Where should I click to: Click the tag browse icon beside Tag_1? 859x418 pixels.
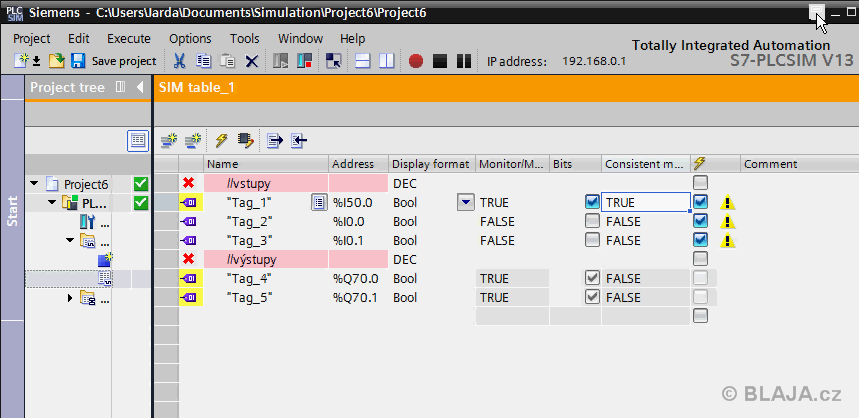click(319, 203)
